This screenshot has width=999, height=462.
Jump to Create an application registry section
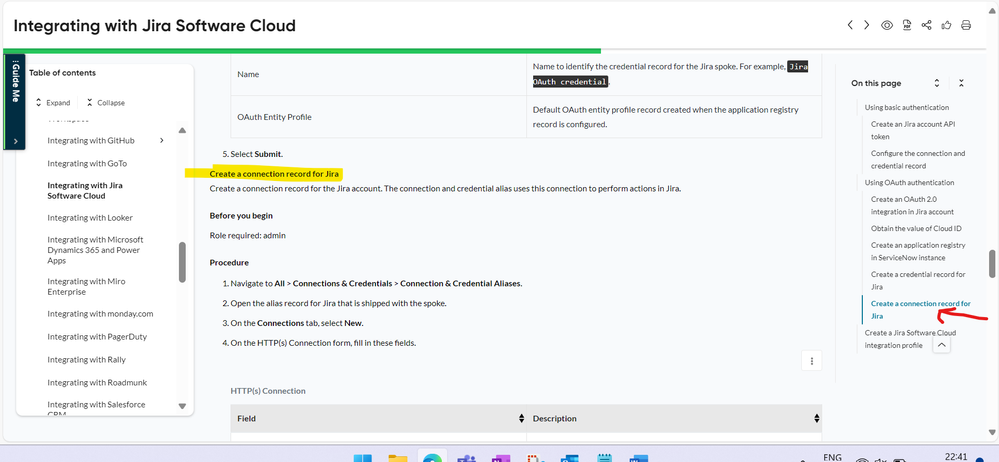point(918,251)
